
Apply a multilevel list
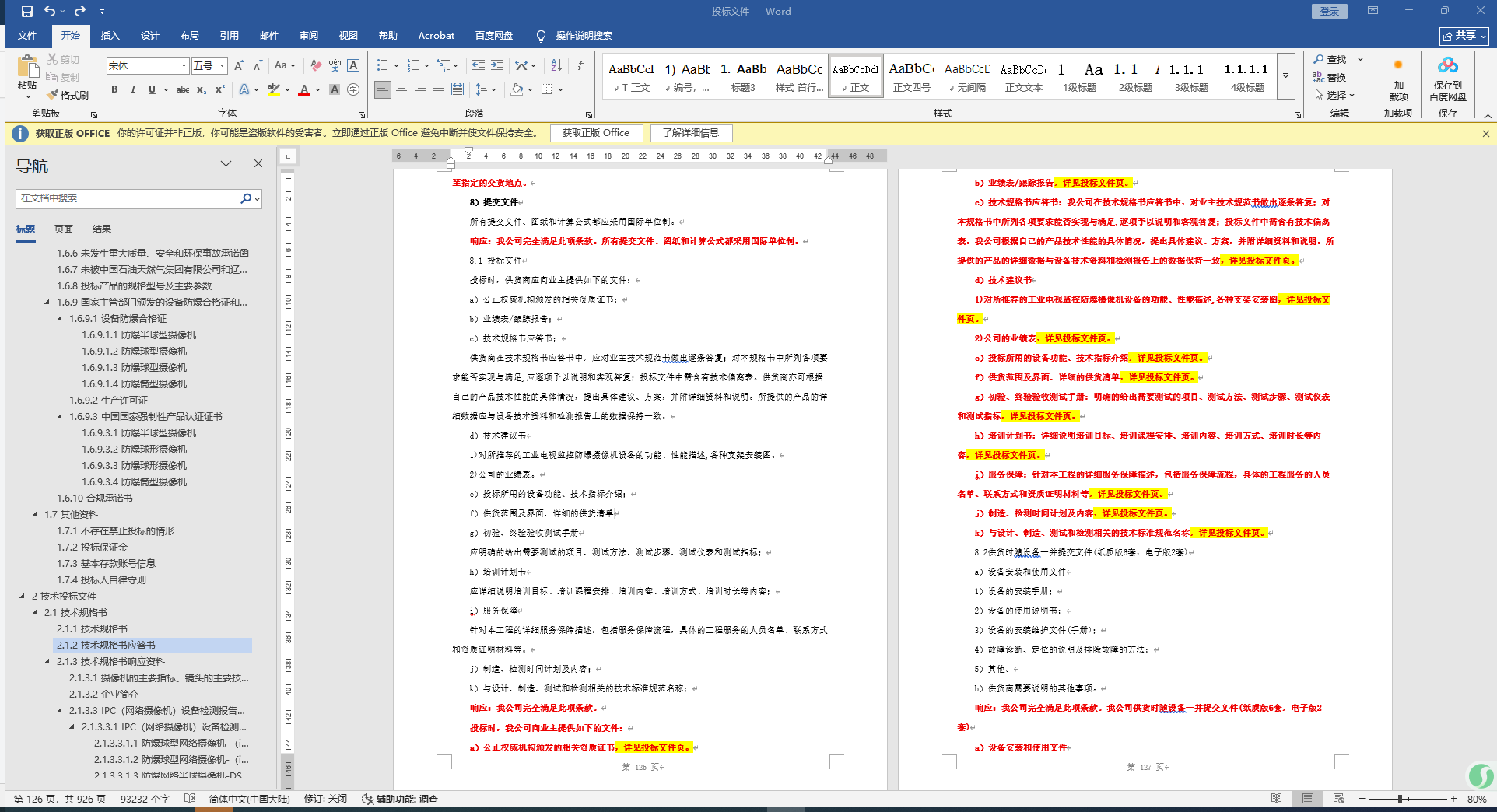coord(443,65)
